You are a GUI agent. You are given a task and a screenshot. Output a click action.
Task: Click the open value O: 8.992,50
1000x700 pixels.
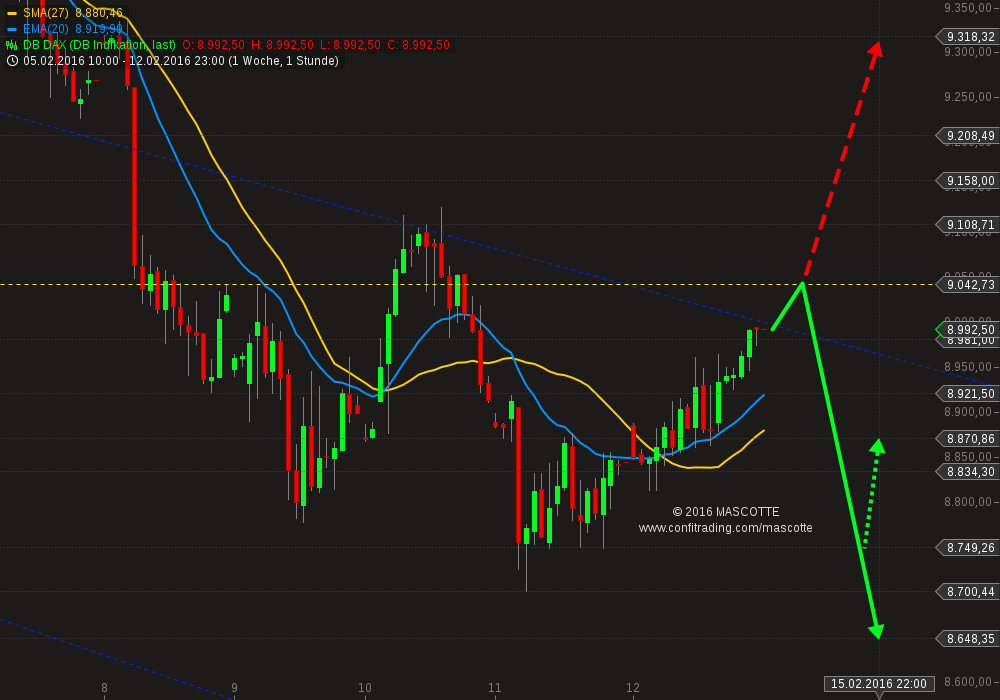coord(213,45)
